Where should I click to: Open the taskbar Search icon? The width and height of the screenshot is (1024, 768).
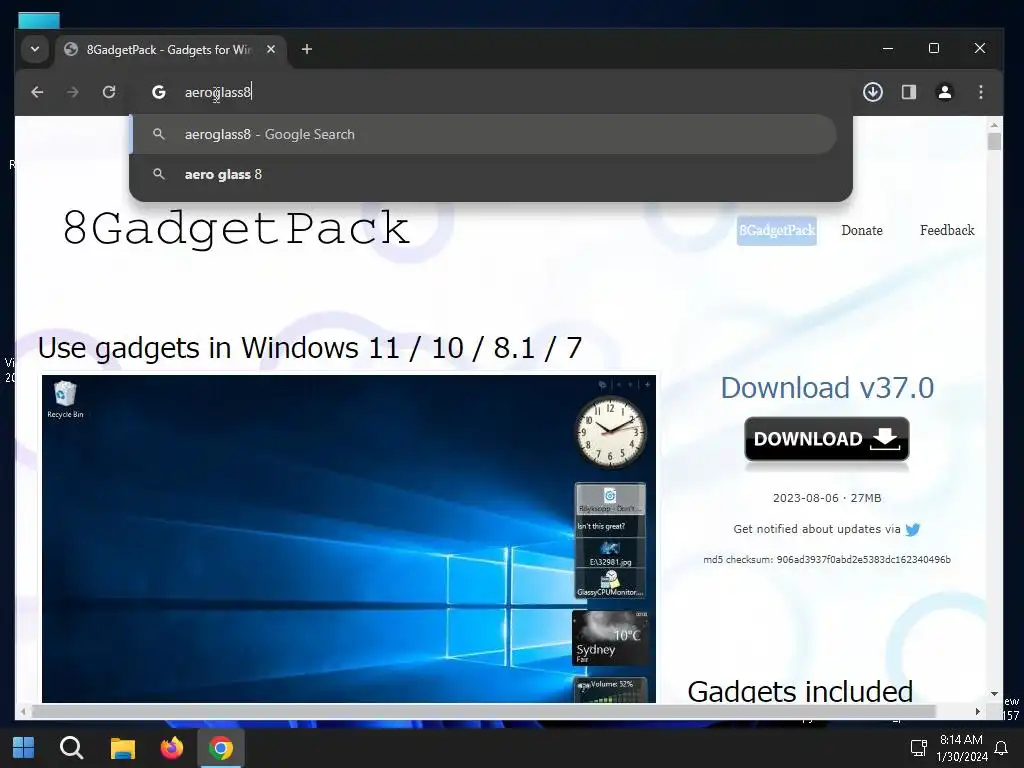click(x=72, y=748)
